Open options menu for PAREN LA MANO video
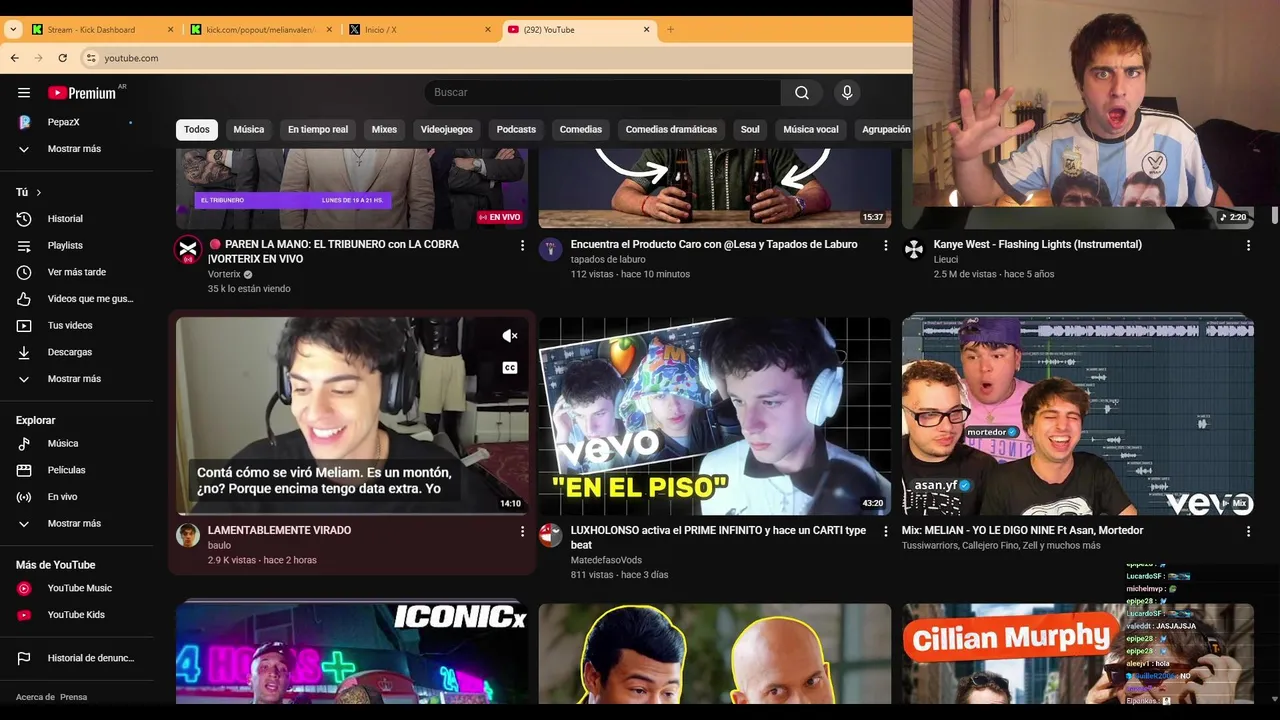The height and width of the screenshot is (720, 1280). tap(522, 245)
